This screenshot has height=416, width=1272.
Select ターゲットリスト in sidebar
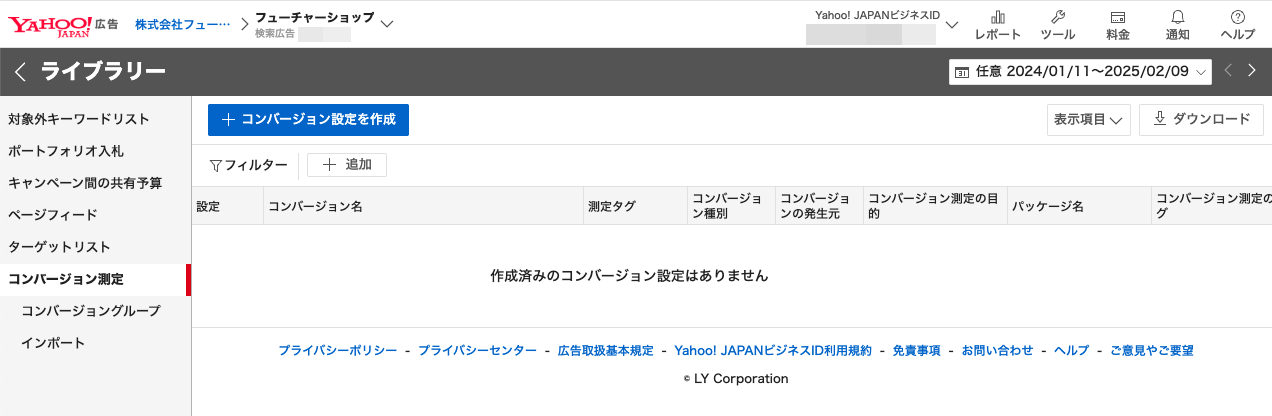point(59,247)
